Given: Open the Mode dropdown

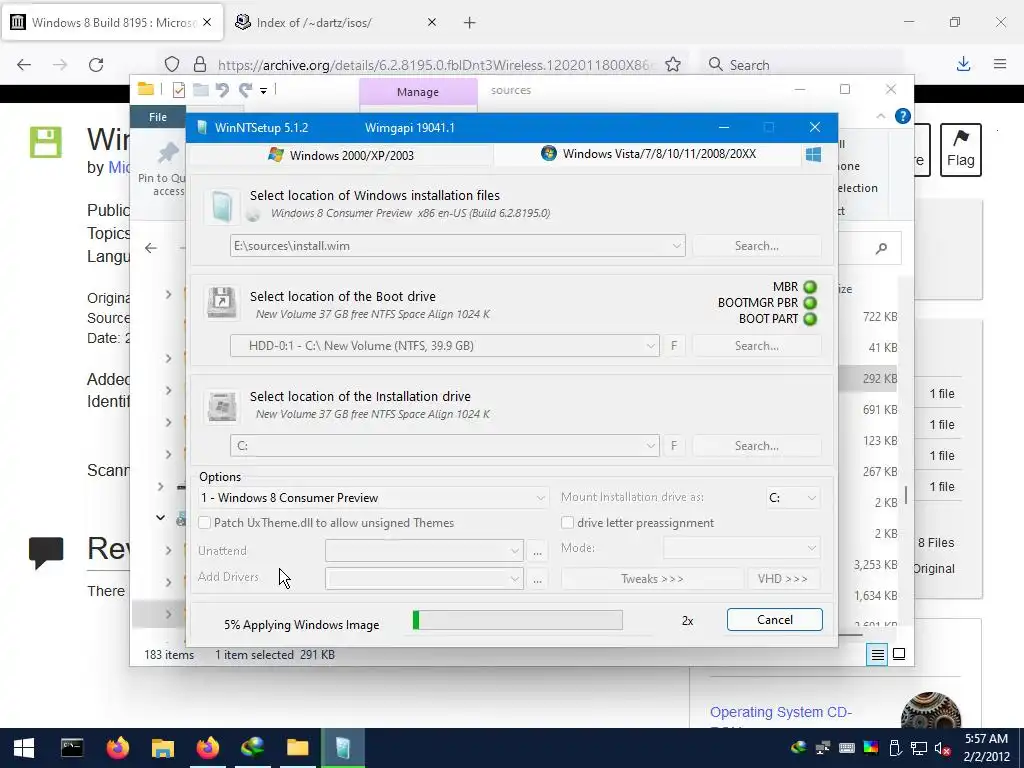Looking at the screenshot, I should click(741, 548).
